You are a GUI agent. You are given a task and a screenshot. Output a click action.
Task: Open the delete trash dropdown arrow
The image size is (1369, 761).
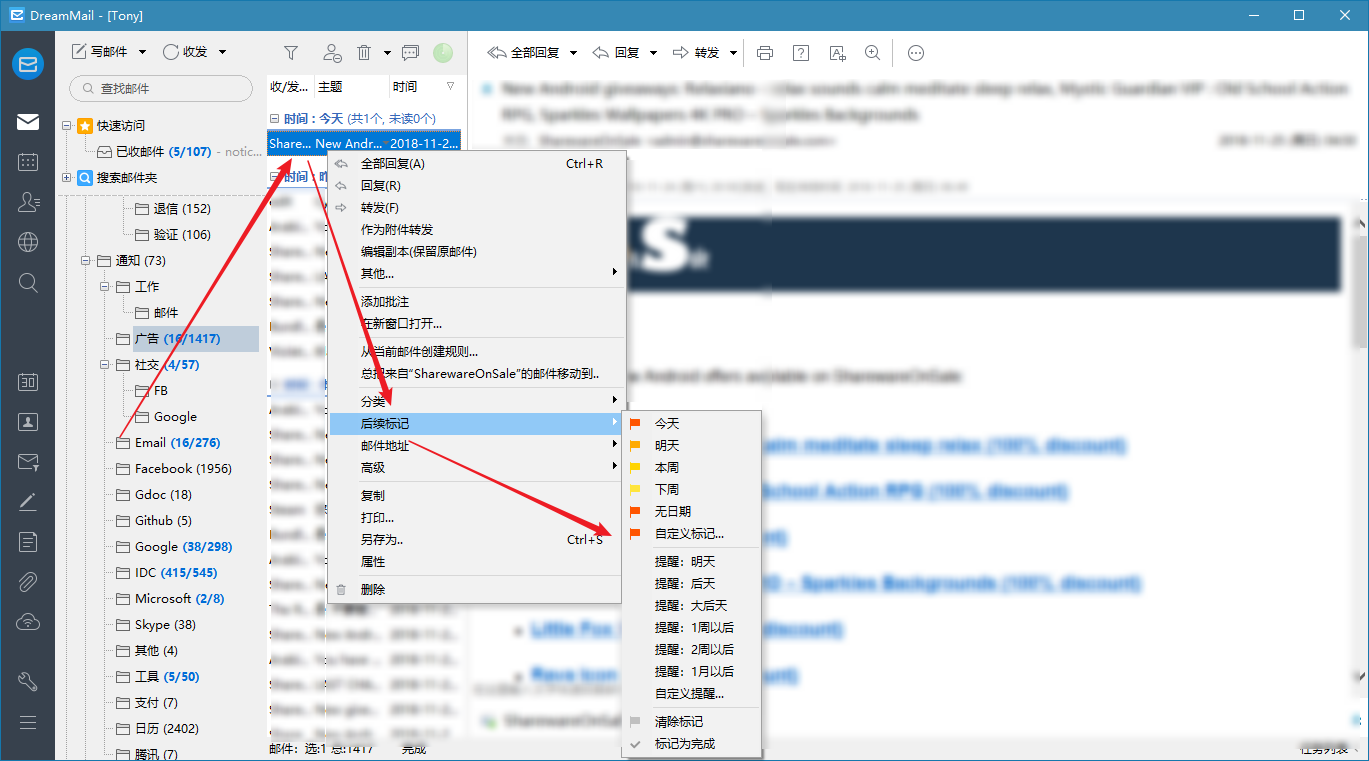(385, 52)
